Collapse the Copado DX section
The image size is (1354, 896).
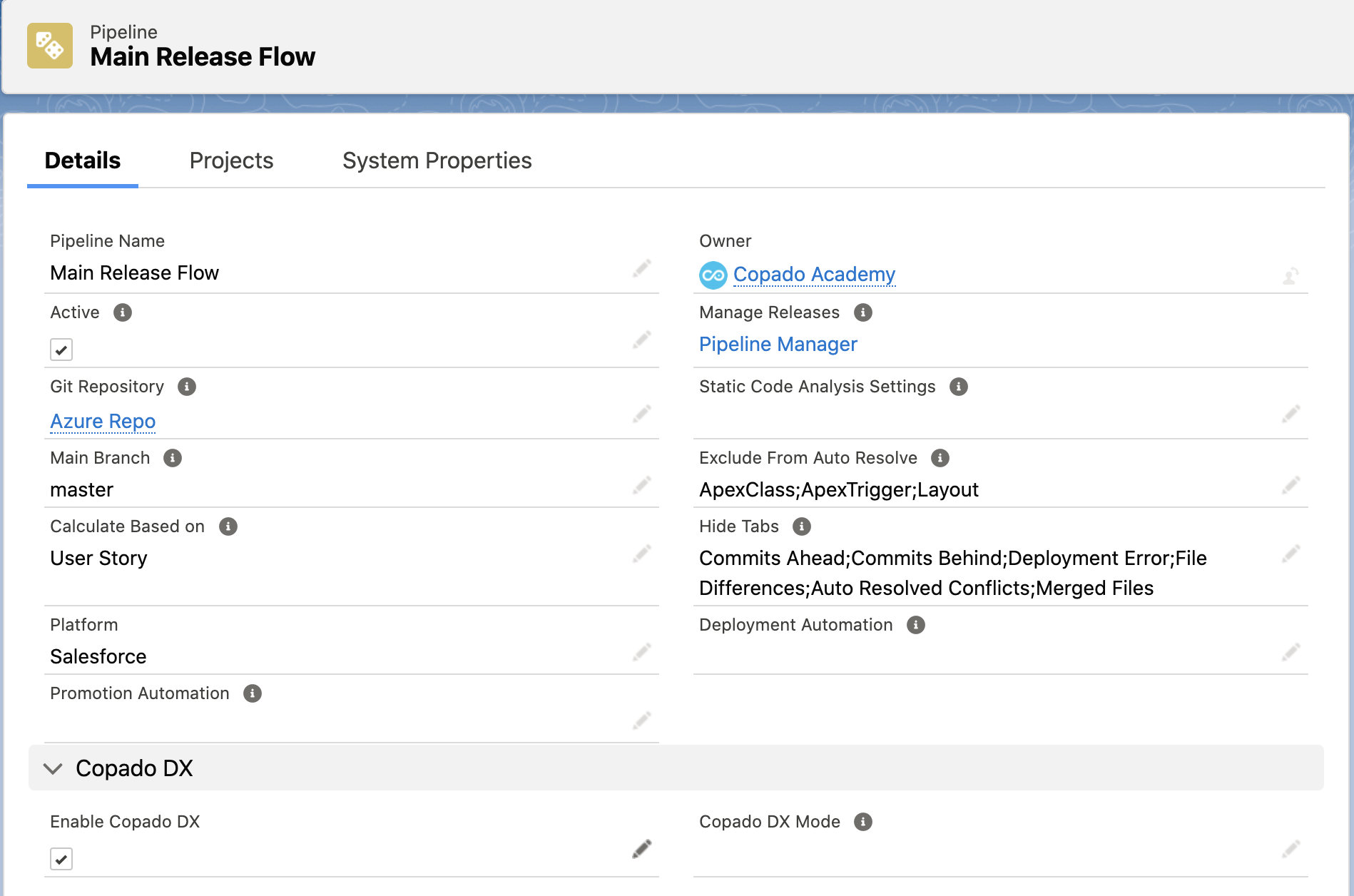coord(54,768)
